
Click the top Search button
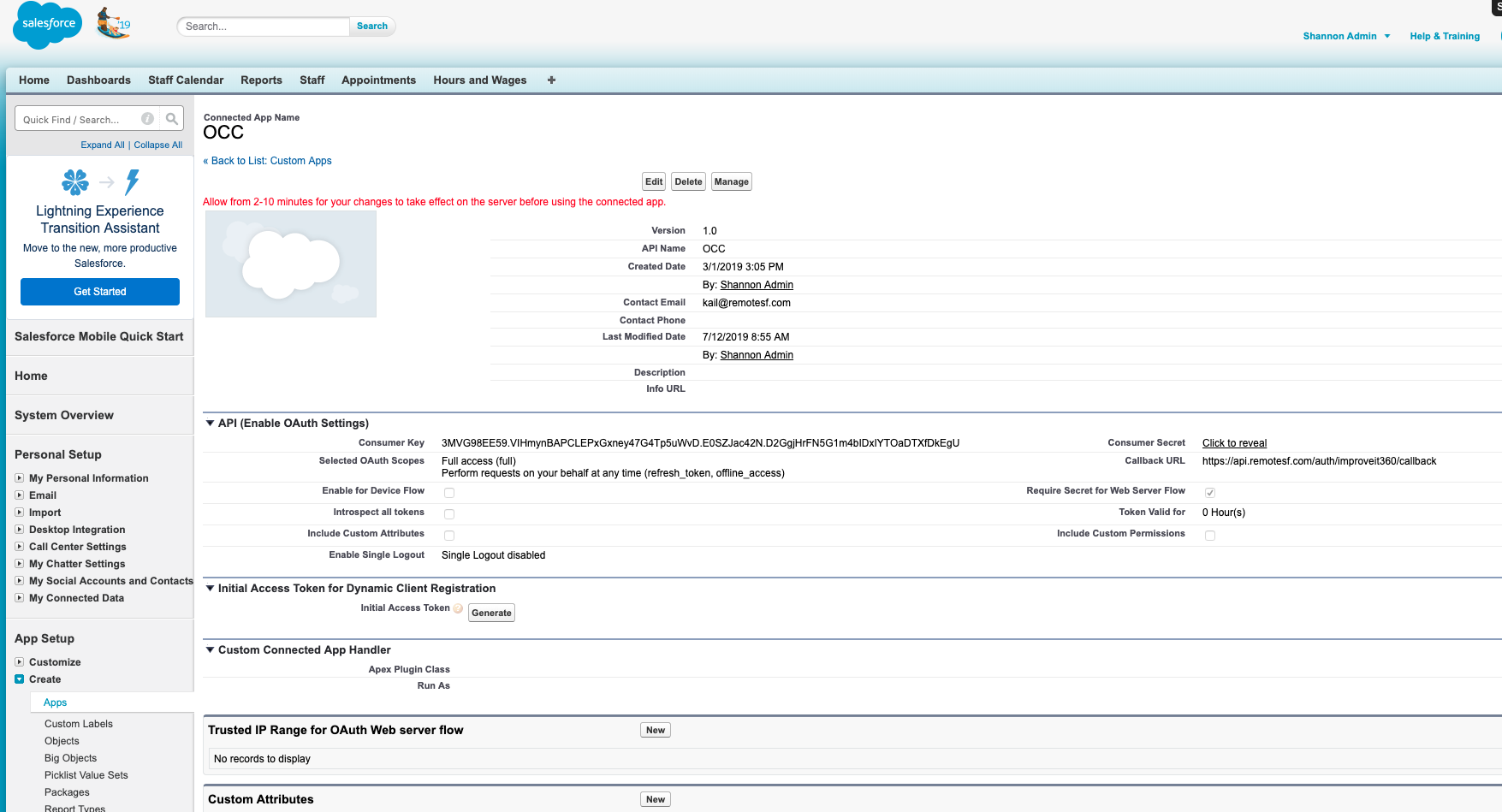(372, 26)
